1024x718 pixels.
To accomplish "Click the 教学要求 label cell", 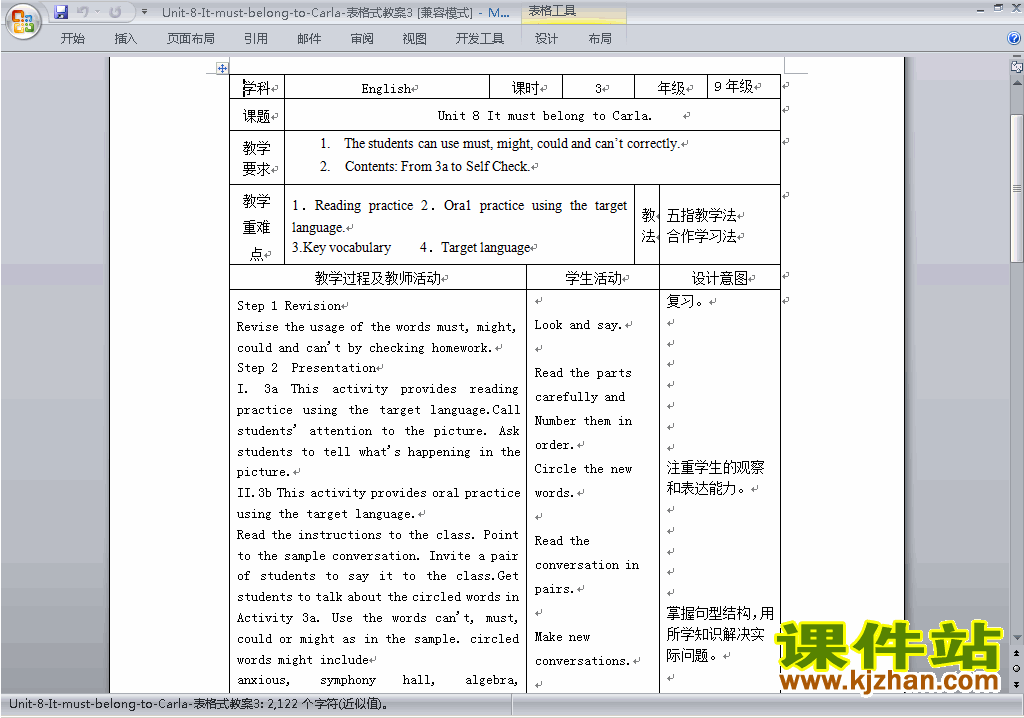I will (257, 158).
